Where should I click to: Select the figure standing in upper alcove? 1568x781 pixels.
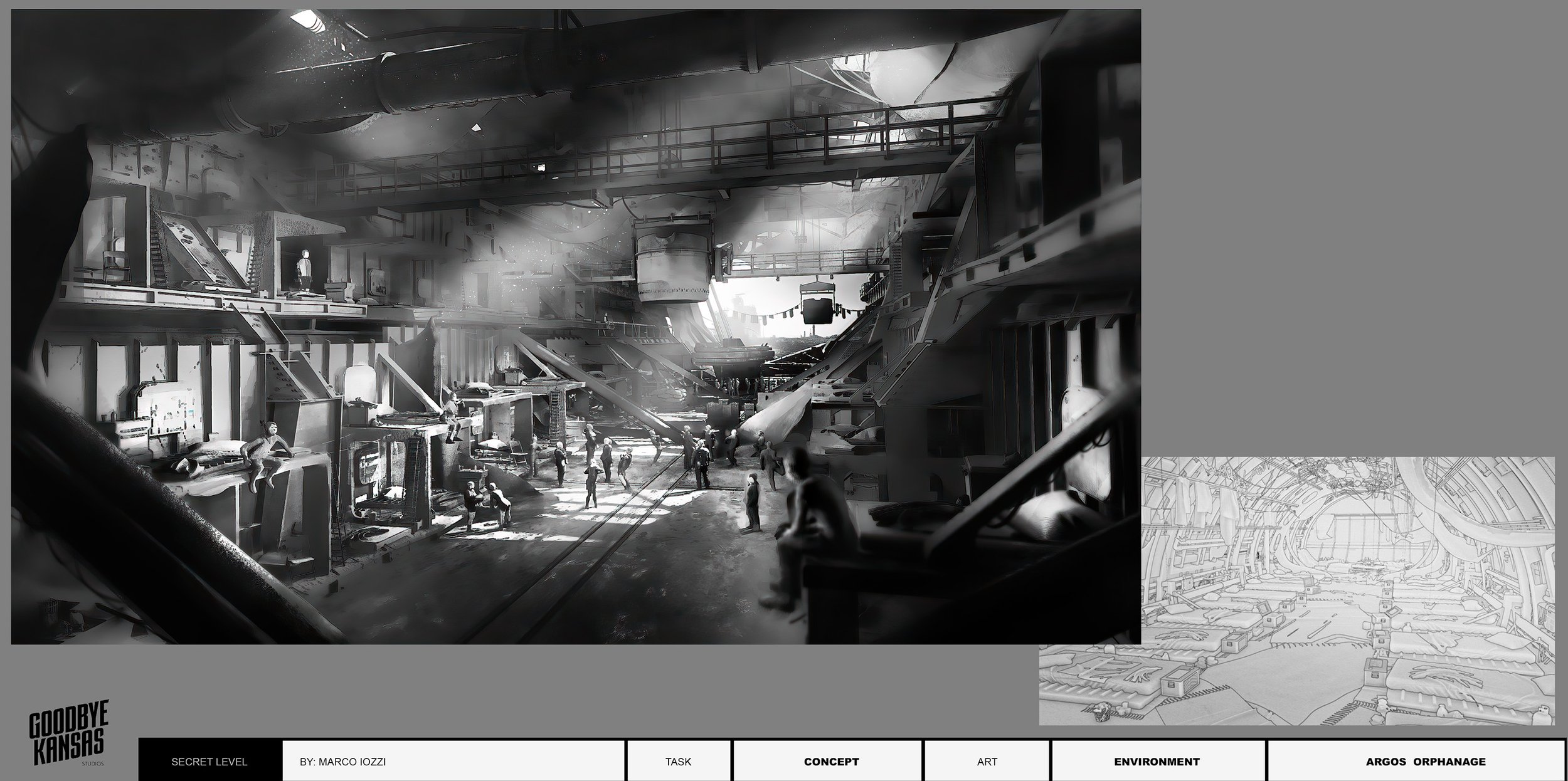click(x=304, y=270)
